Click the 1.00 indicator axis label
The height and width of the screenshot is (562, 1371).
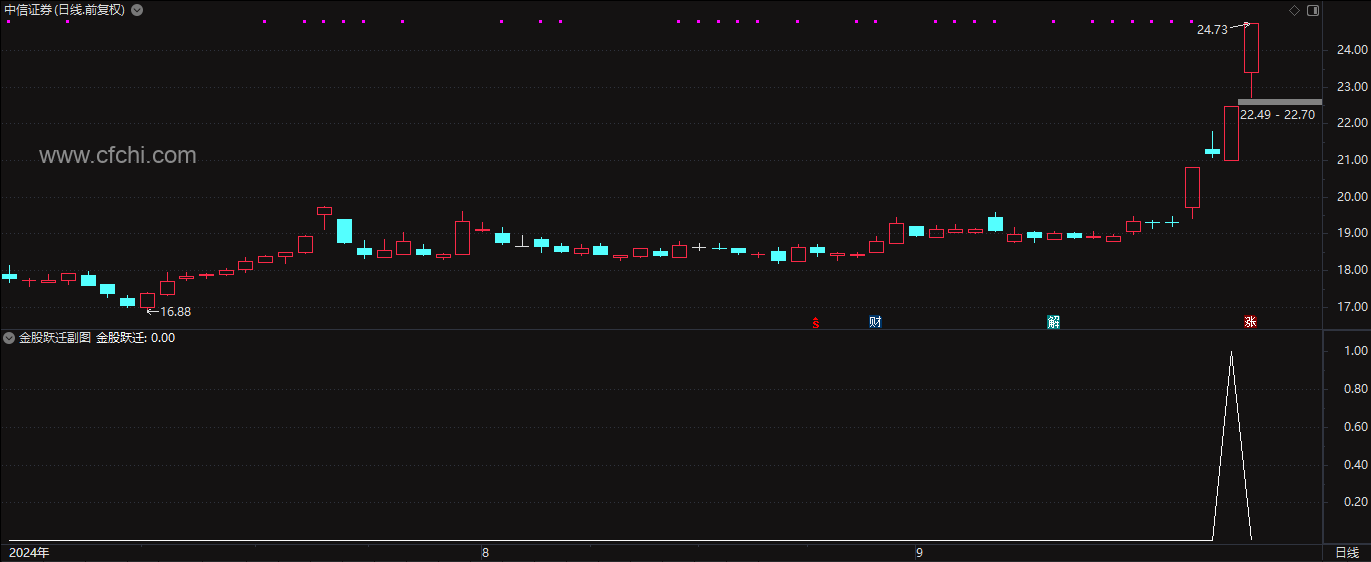pyautogui.click(x=1355, y=351)
